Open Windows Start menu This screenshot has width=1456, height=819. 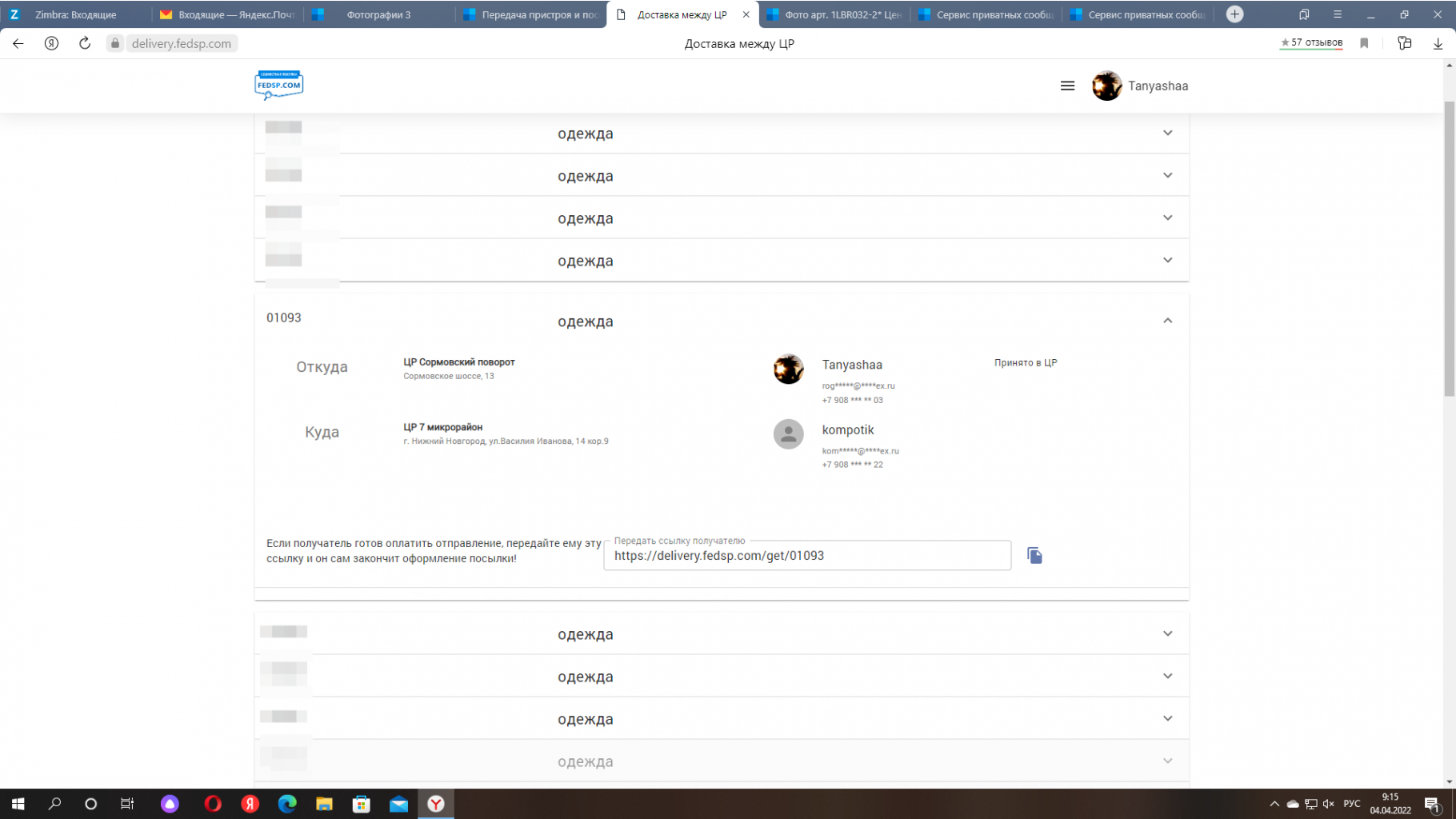18,804
